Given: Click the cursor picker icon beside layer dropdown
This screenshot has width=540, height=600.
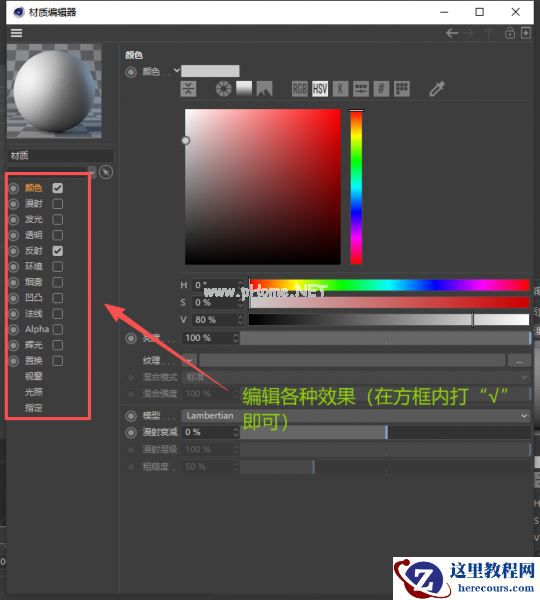Looking at the screenshot, I should tap(106, 173).
